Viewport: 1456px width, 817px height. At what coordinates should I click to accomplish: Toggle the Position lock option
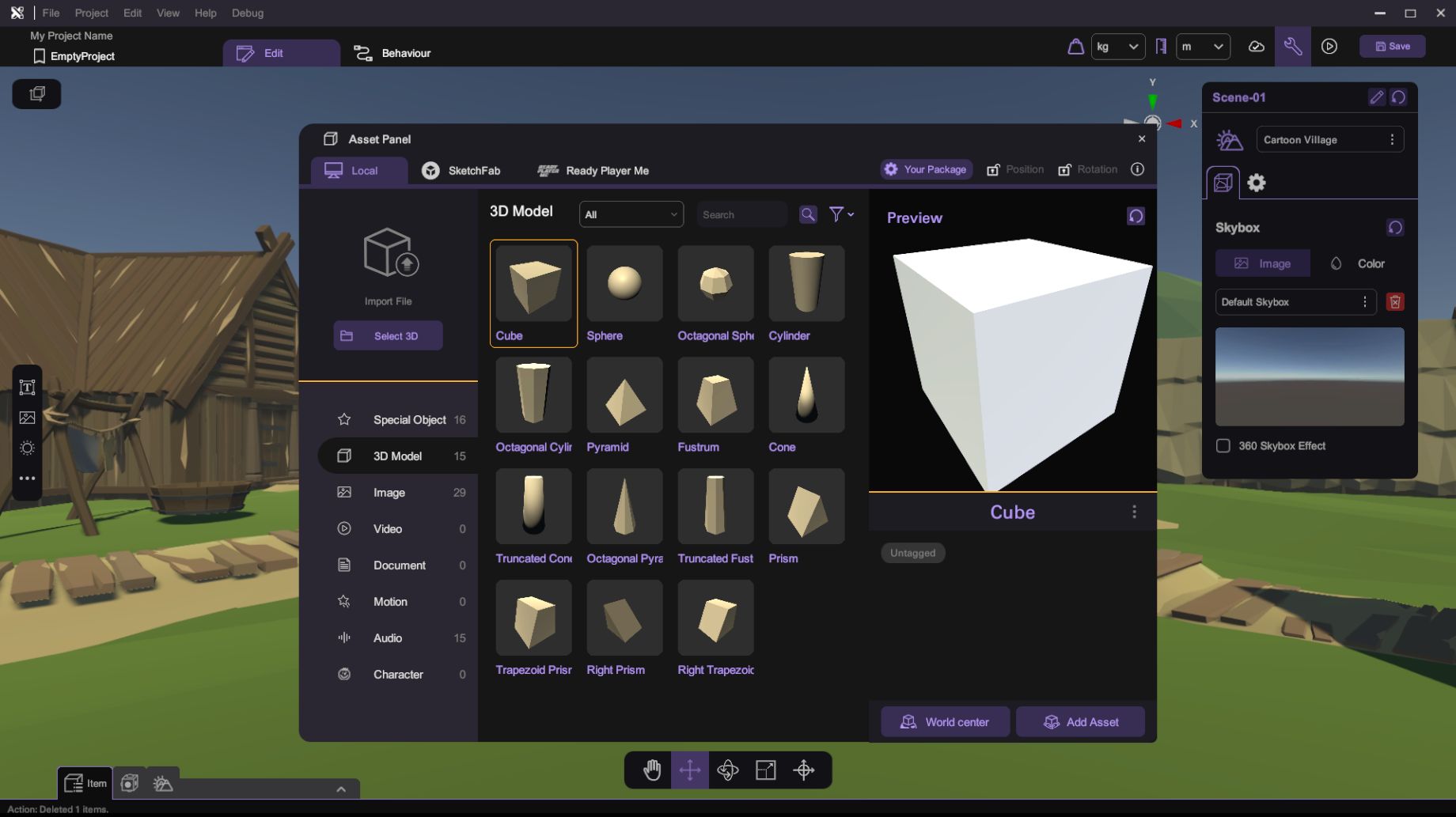point(1015,169)
